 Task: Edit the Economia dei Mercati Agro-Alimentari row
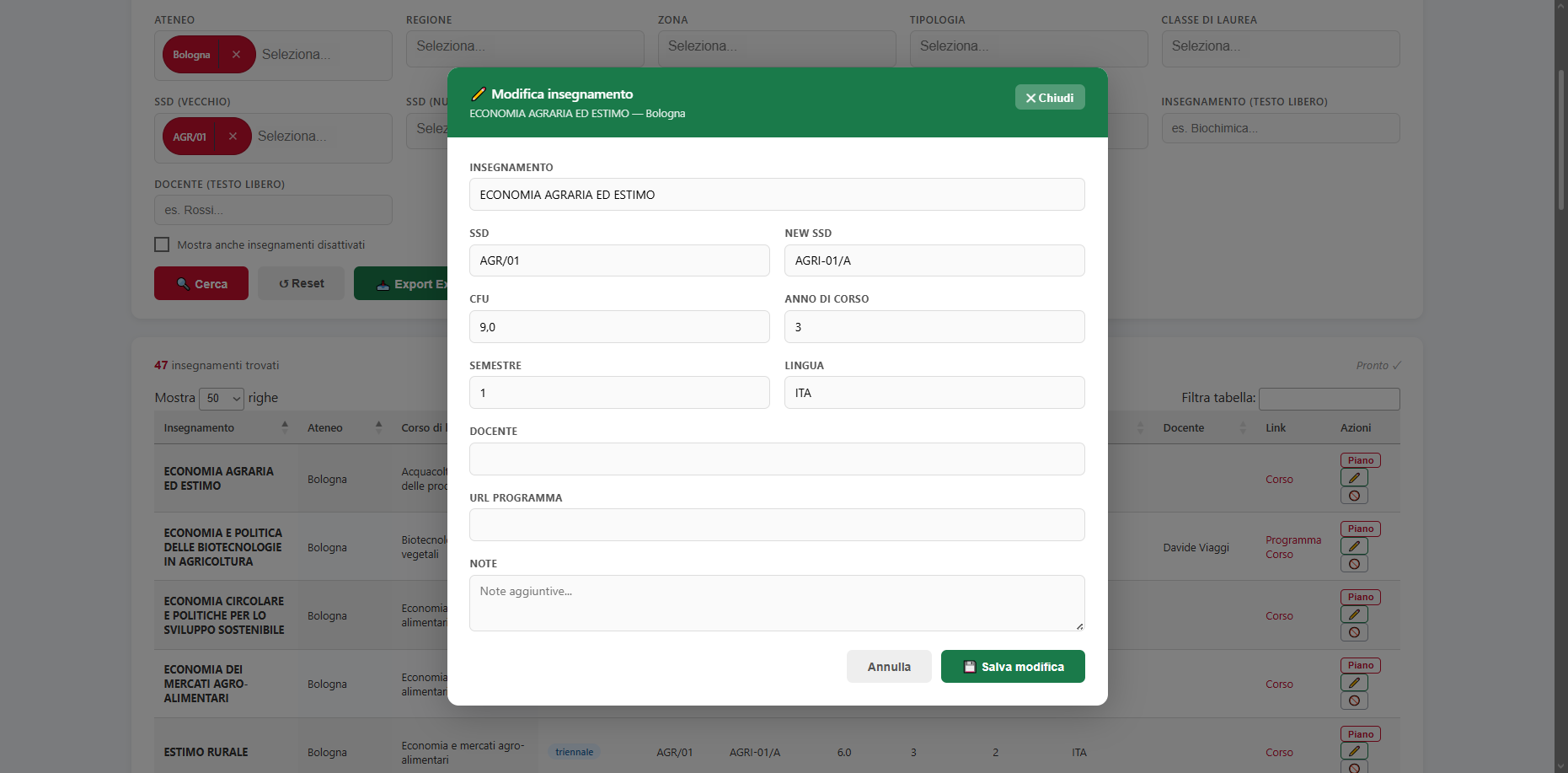pyautogui.click(x=1354, y=683)
